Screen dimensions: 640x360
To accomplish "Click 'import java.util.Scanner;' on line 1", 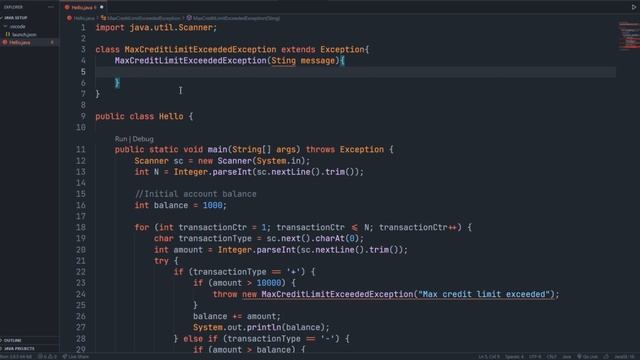I will click(x=156, y=28).
